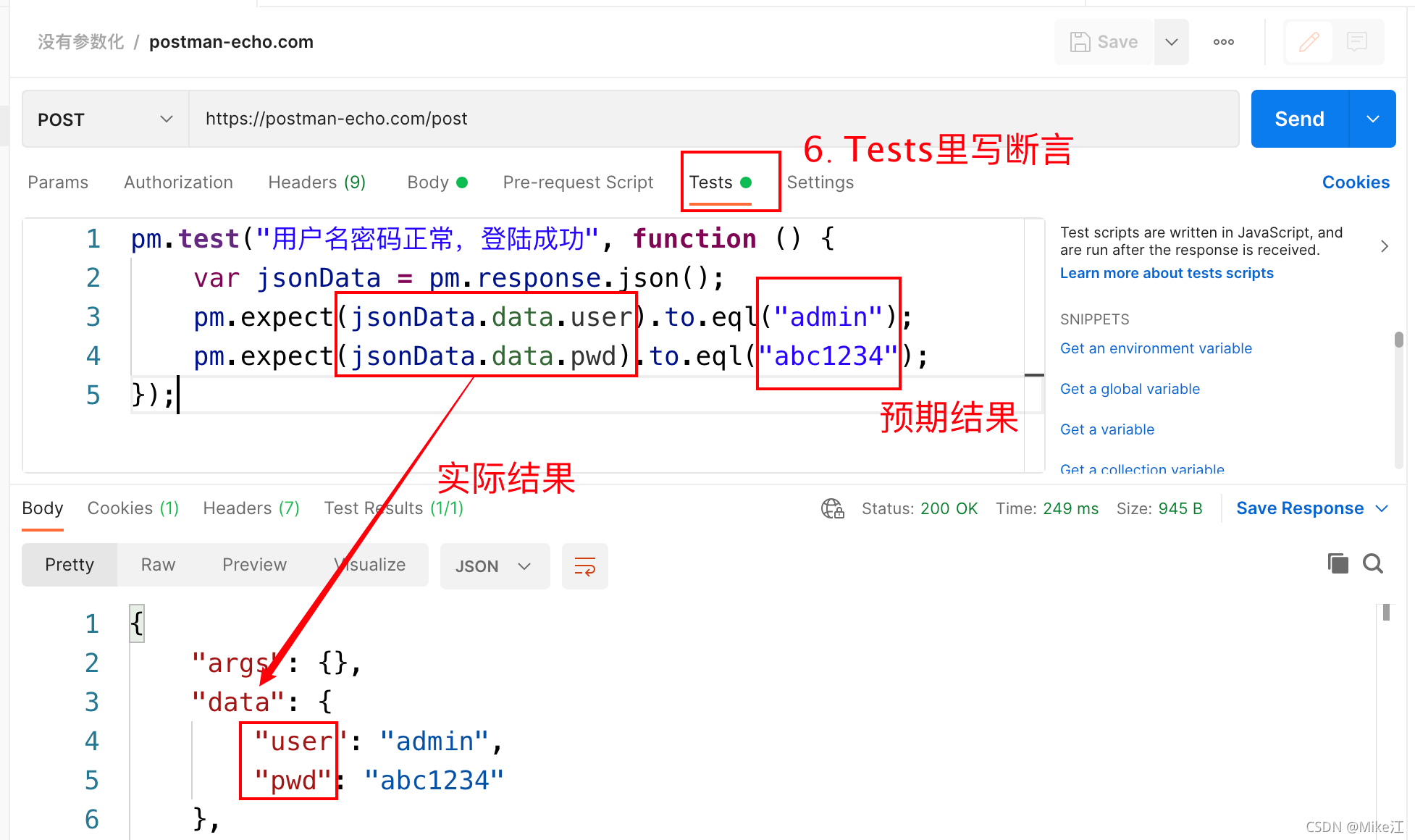The width and height of the screenshot is (1415, 840).
Task: Insert 'Get a collection variable' snippet
Action: pyautogui.click(x=1142, y=469)
